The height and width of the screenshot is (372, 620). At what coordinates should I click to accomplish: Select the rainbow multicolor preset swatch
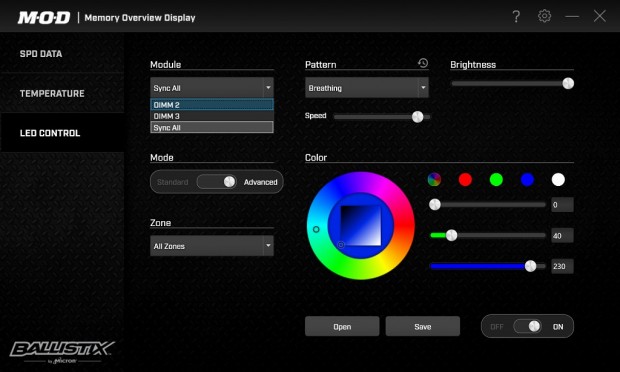tap(434, 179)
